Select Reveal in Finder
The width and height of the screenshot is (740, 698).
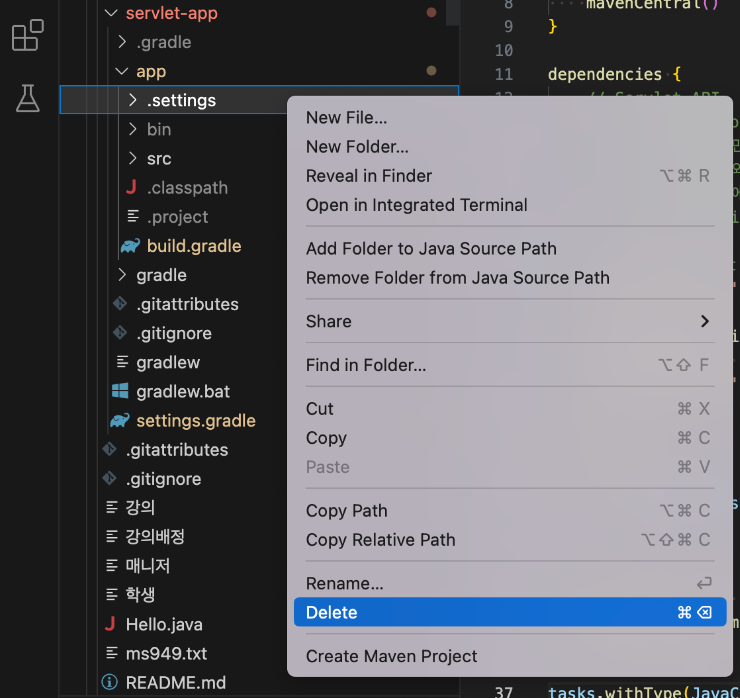pyautogui.click(x=510, y=176)
